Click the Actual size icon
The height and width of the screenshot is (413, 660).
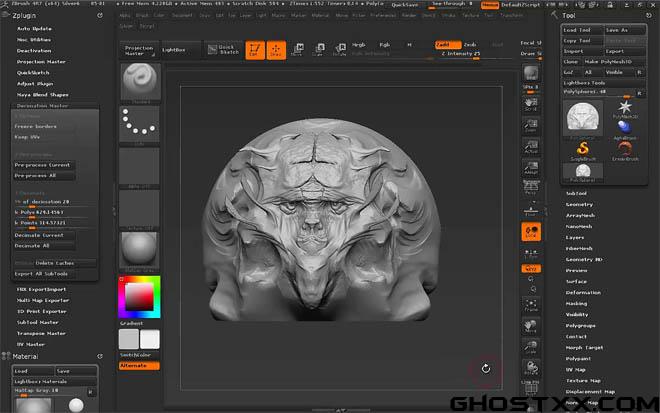531,146
